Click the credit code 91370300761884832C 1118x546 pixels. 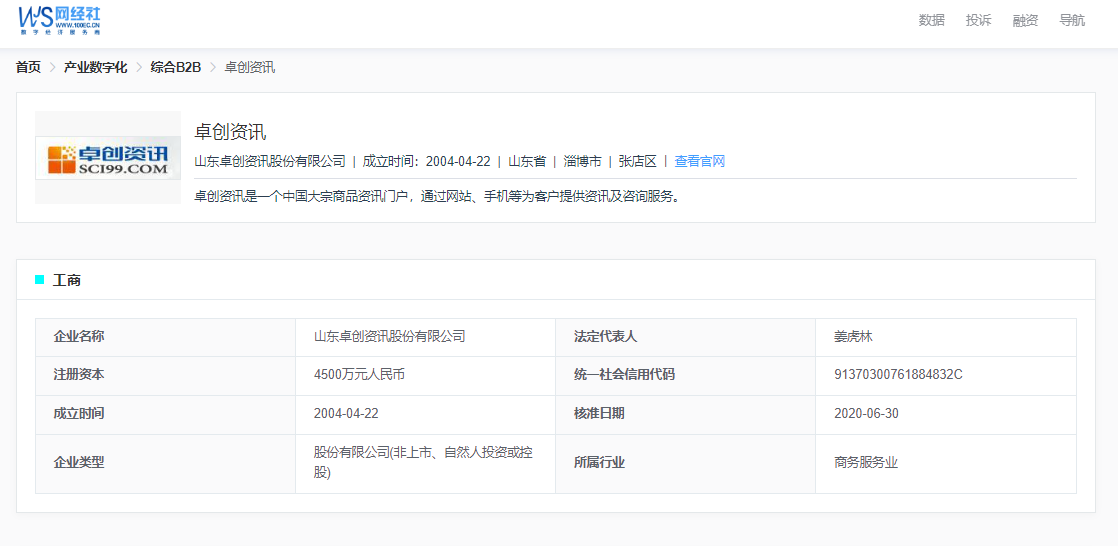coord(897,375)
